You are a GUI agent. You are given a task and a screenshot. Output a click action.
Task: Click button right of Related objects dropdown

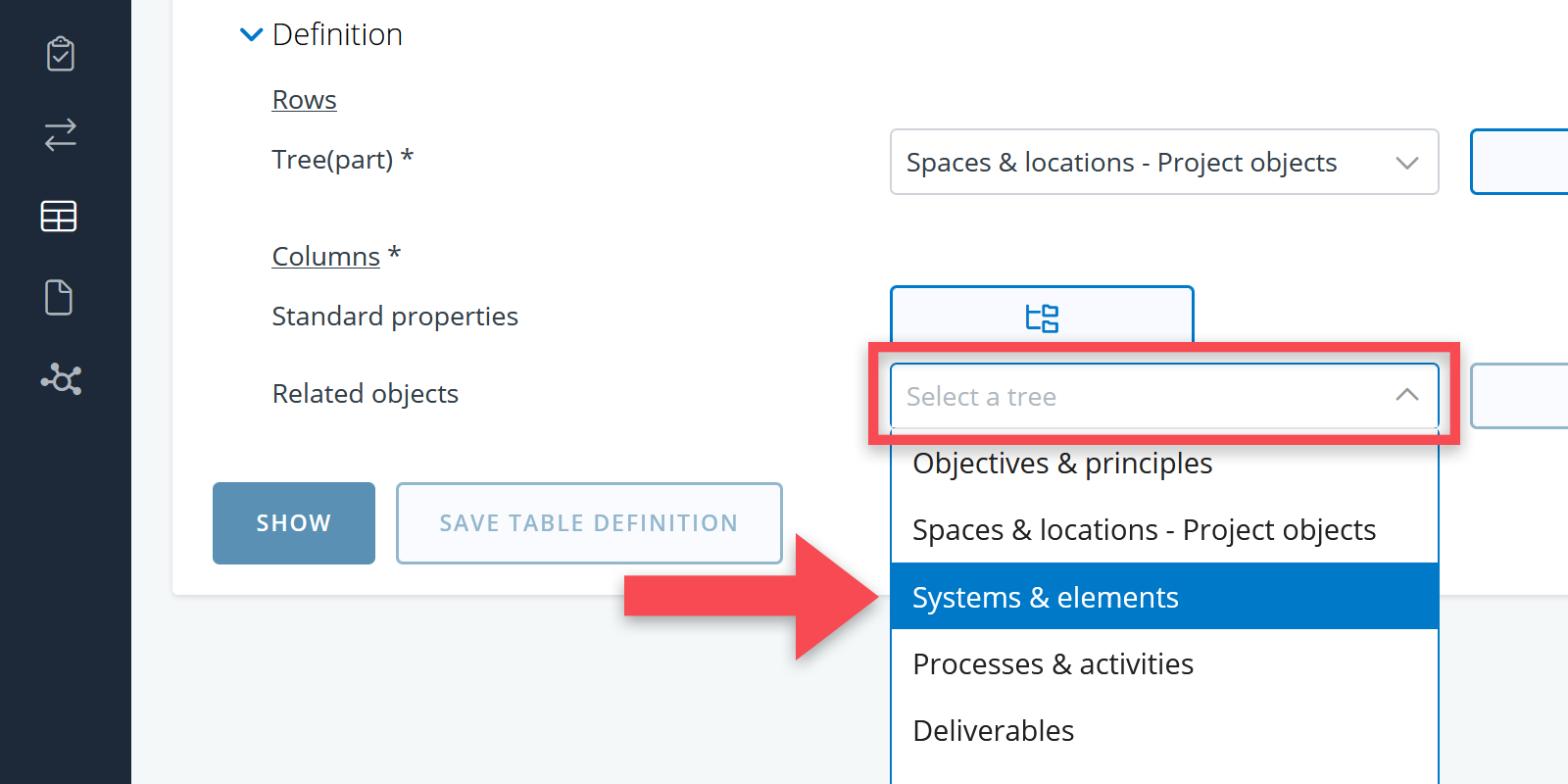(x=1519, y=396)
